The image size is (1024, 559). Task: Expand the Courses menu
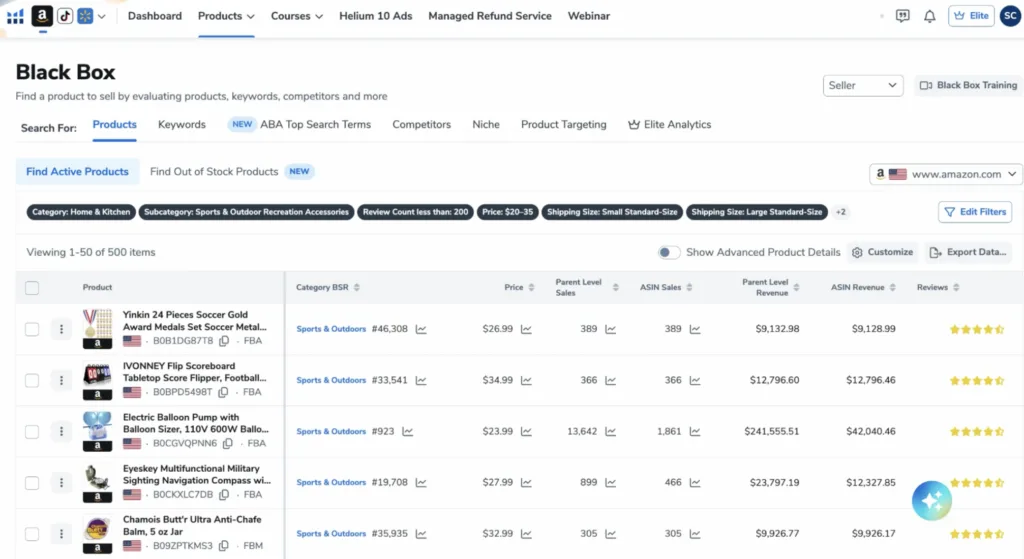point(296,16)
